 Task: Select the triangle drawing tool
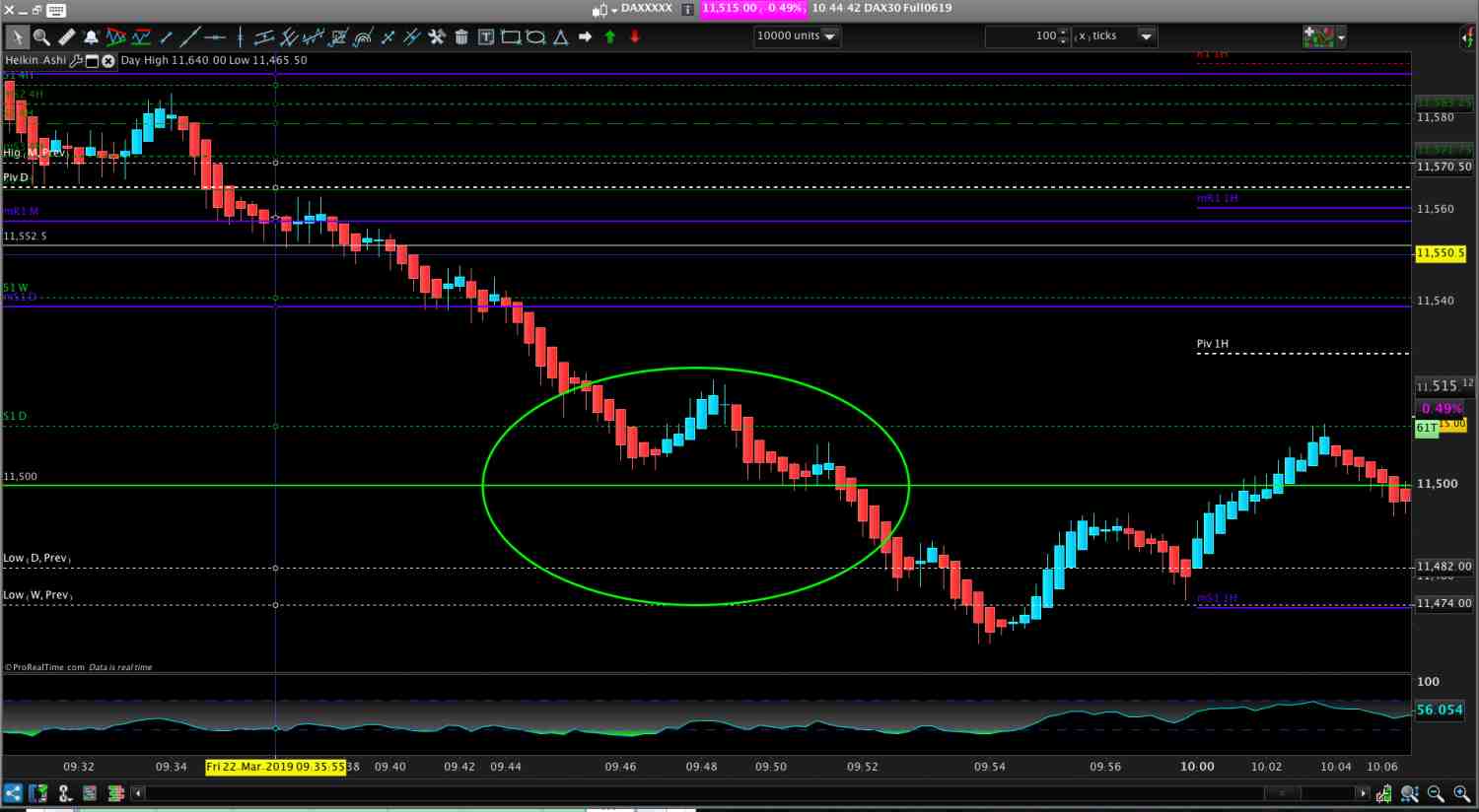[560, 37]
